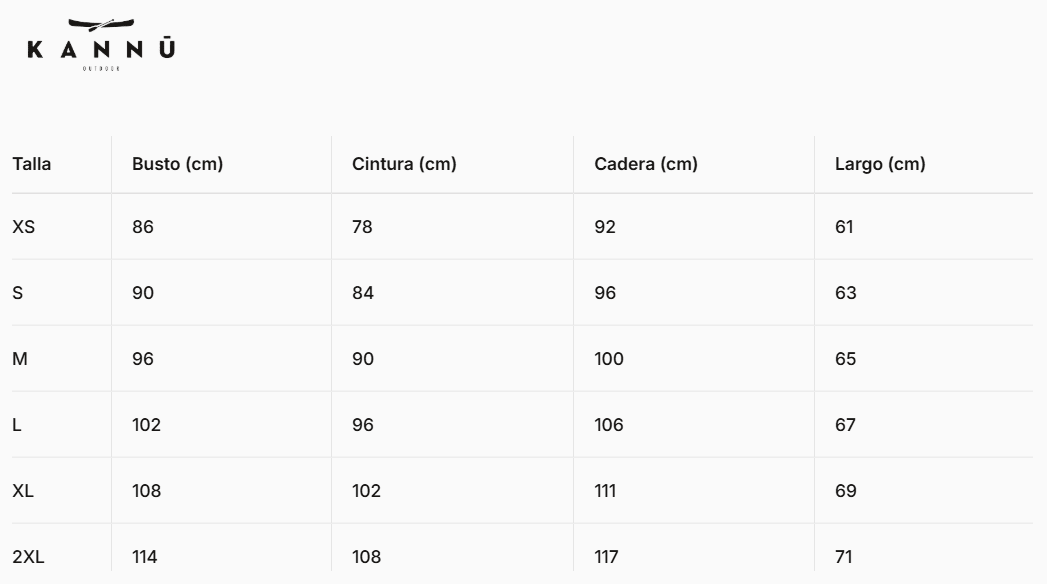Select the S size row label
This screenshot has height=585, width=1047.
pos(18,293)
